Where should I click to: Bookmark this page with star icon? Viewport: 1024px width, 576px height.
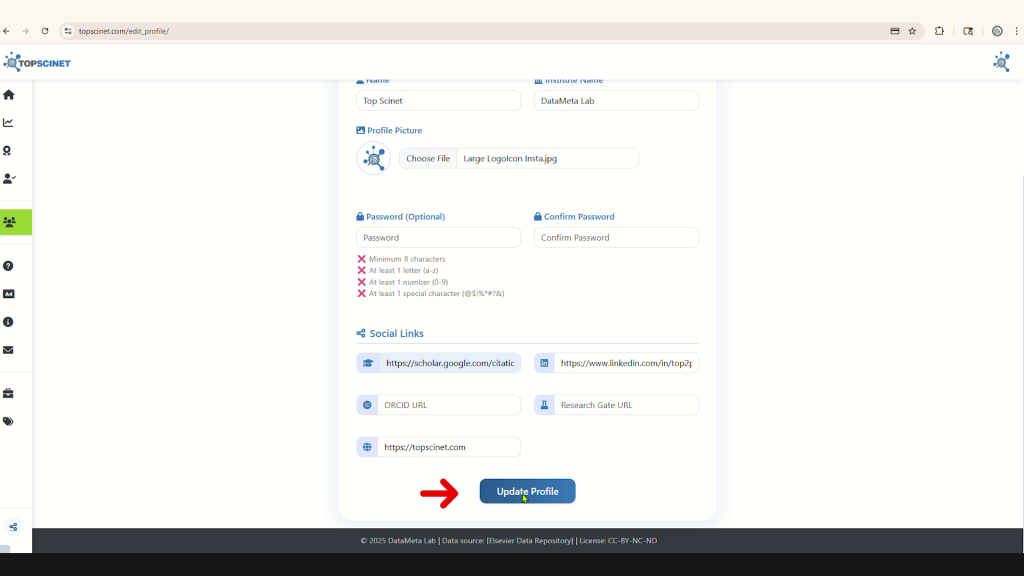[912, 31]
